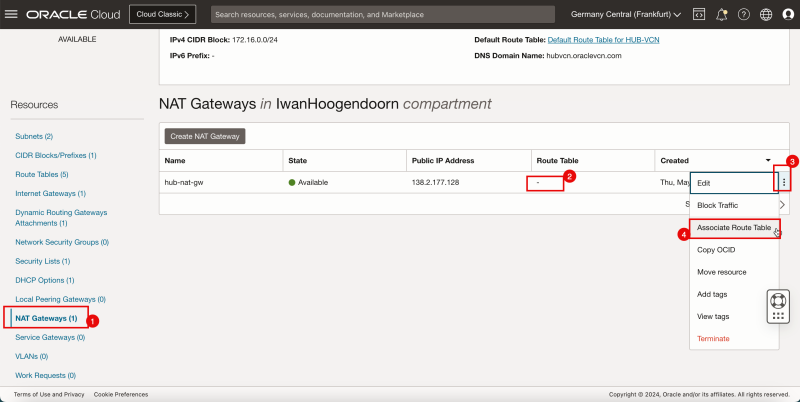Open Subnets (2) in Resources list
Viewport: 800px width, 402px height.
[34, 135]
